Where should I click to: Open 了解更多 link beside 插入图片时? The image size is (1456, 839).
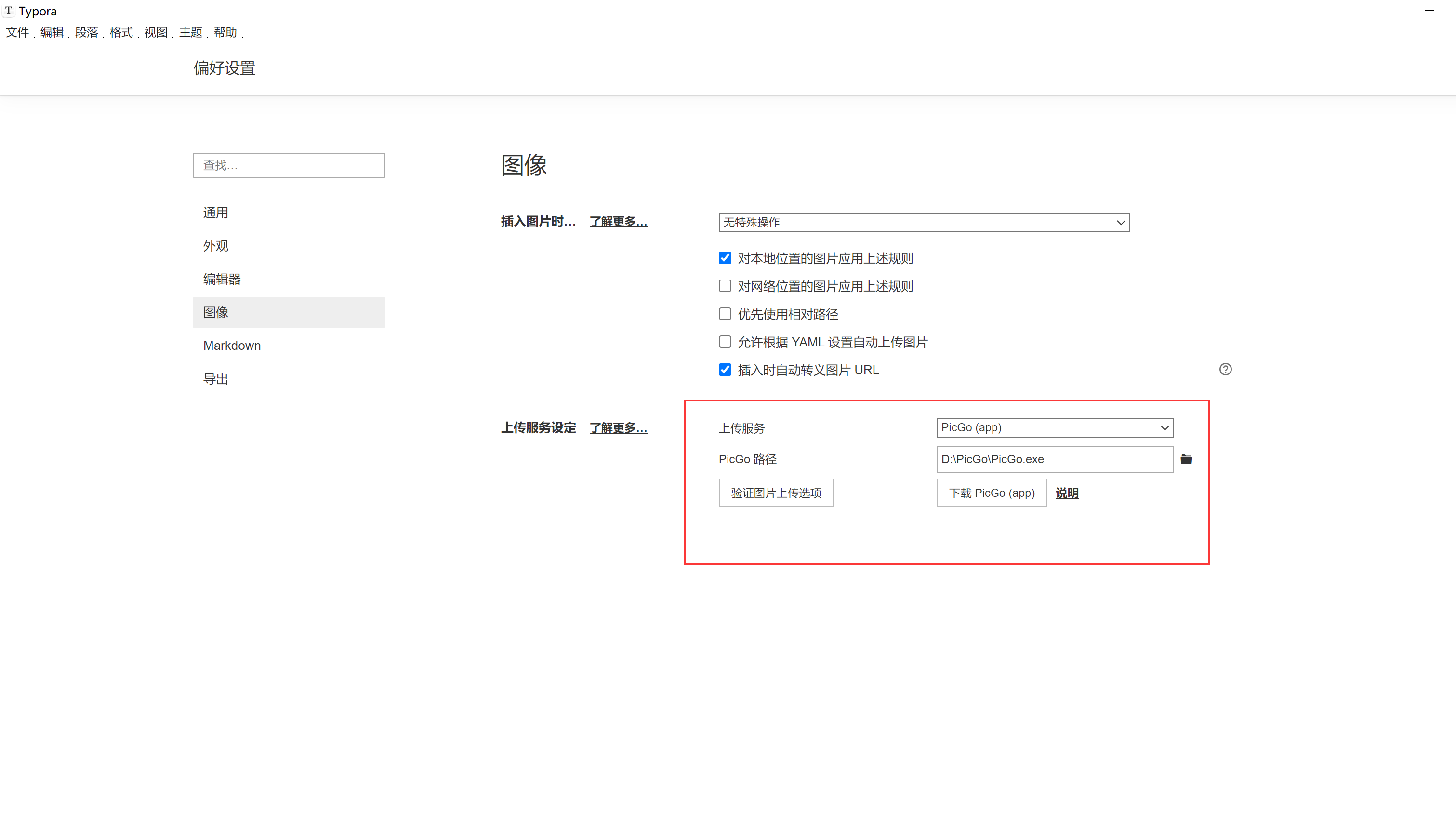[x=618, y=222]
